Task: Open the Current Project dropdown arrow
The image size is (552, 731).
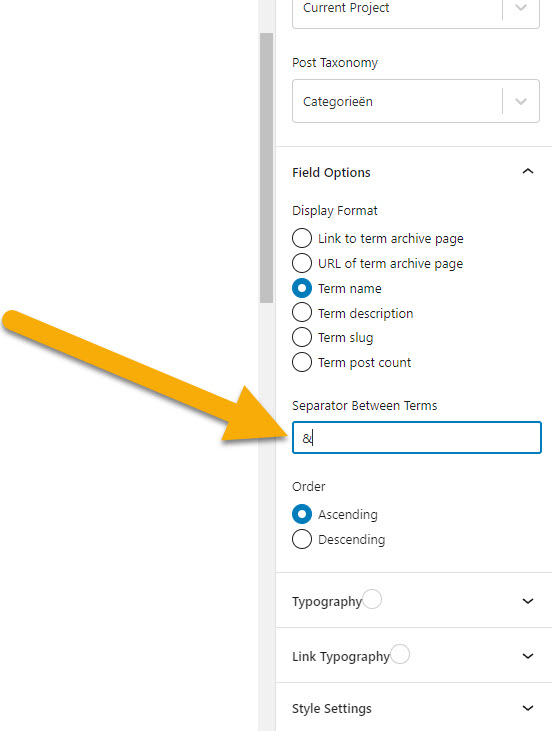Action: [521, 7]
